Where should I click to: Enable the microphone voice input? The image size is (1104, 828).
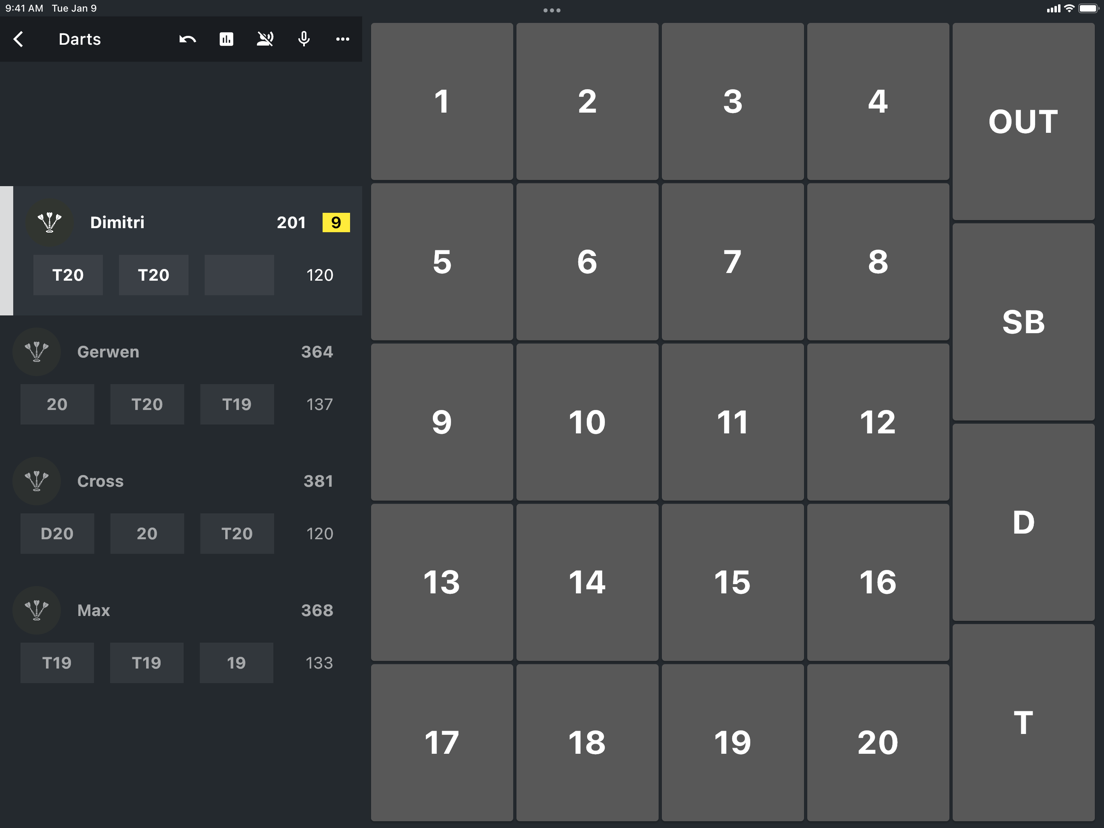click(304, 39)
